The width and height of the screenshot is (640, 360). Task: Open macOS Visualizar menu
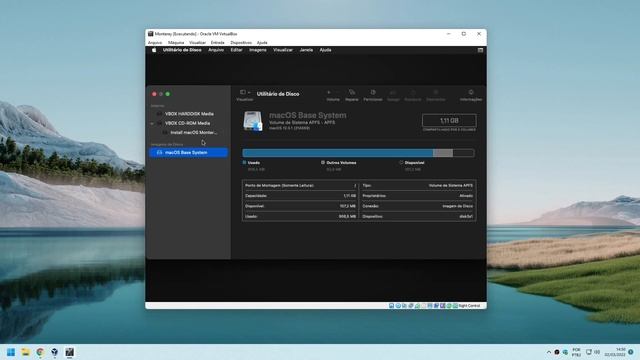(x=283, y=50)
